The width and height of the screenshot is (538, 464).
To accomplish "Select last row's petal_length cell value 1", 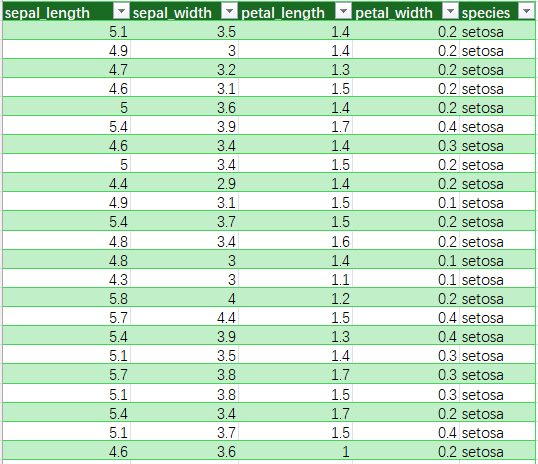I will pos(295,451).
